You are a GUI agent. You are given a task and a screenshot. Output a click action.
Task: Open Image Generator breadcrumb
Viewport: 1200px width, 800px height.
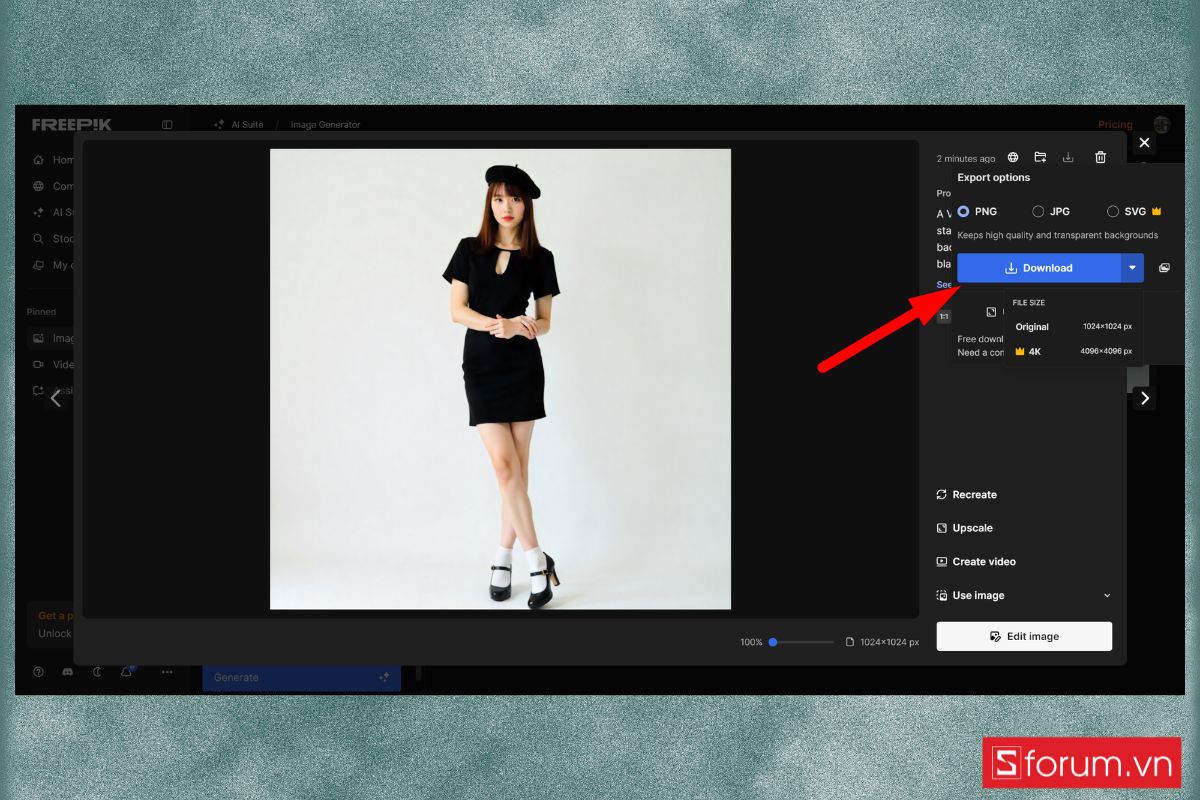coord(325,125)
